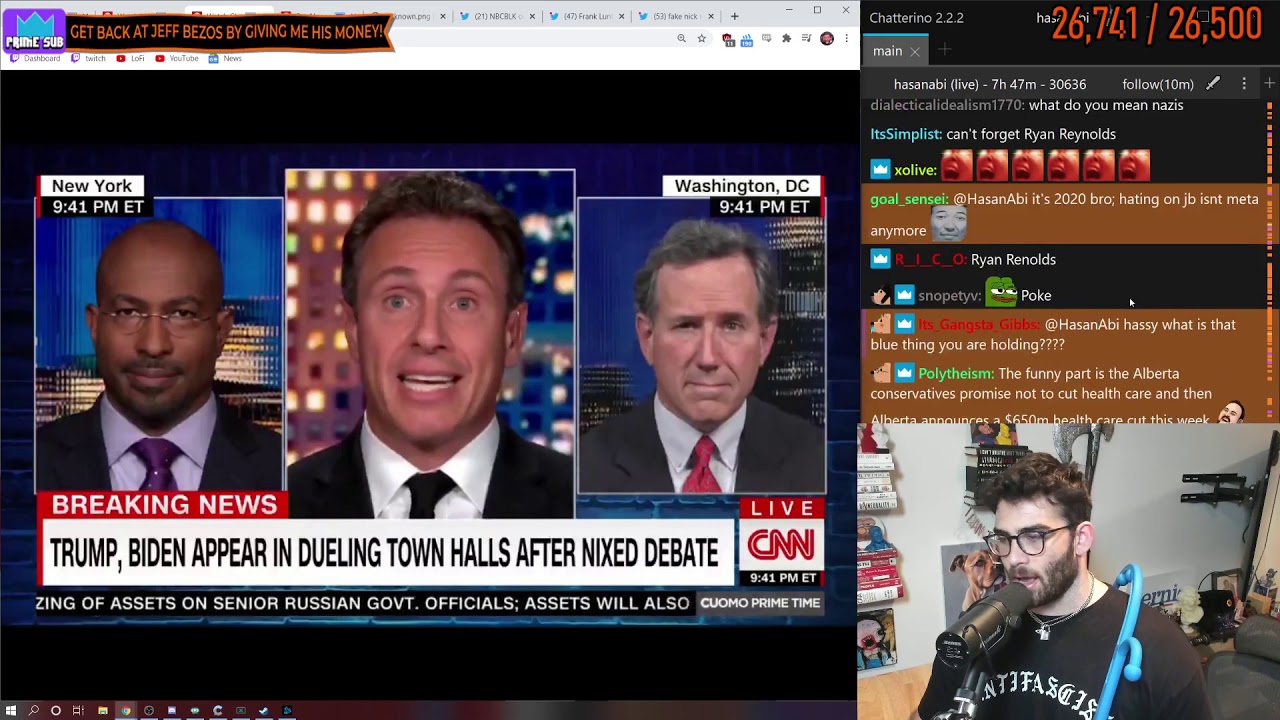
Task: Open the YouTube bookmark
Action: click(176, 58)
